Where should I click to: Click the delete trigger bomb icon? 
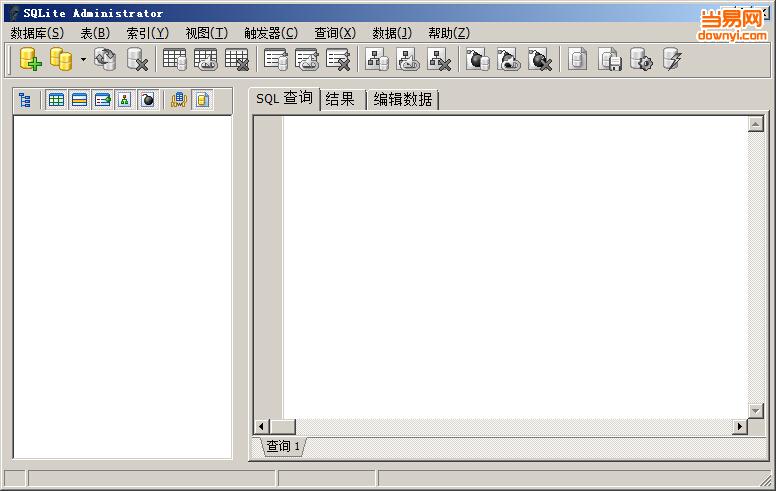click(x=540, y=60)
